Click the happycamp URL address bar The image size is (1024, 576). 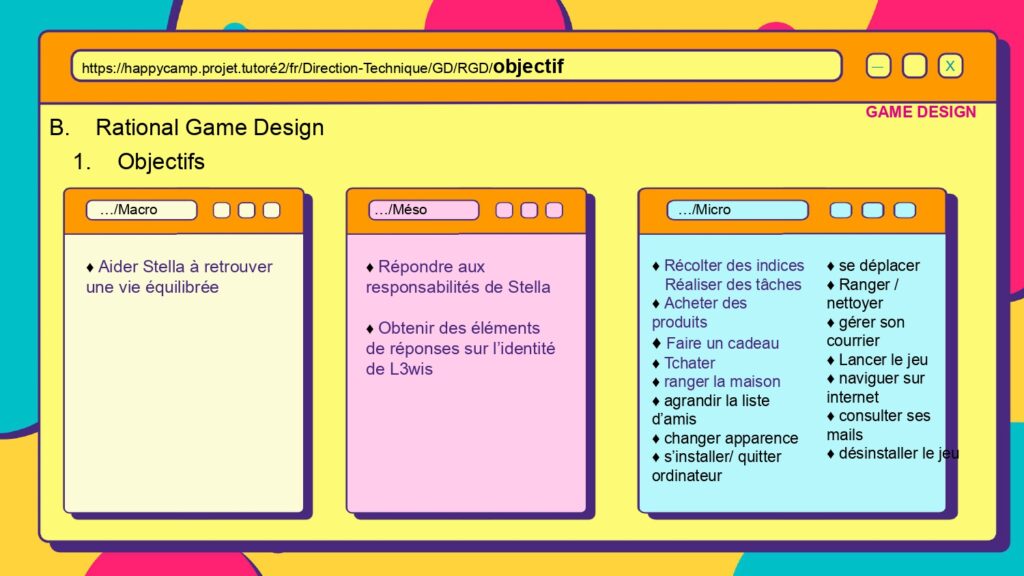pos(456,67)
